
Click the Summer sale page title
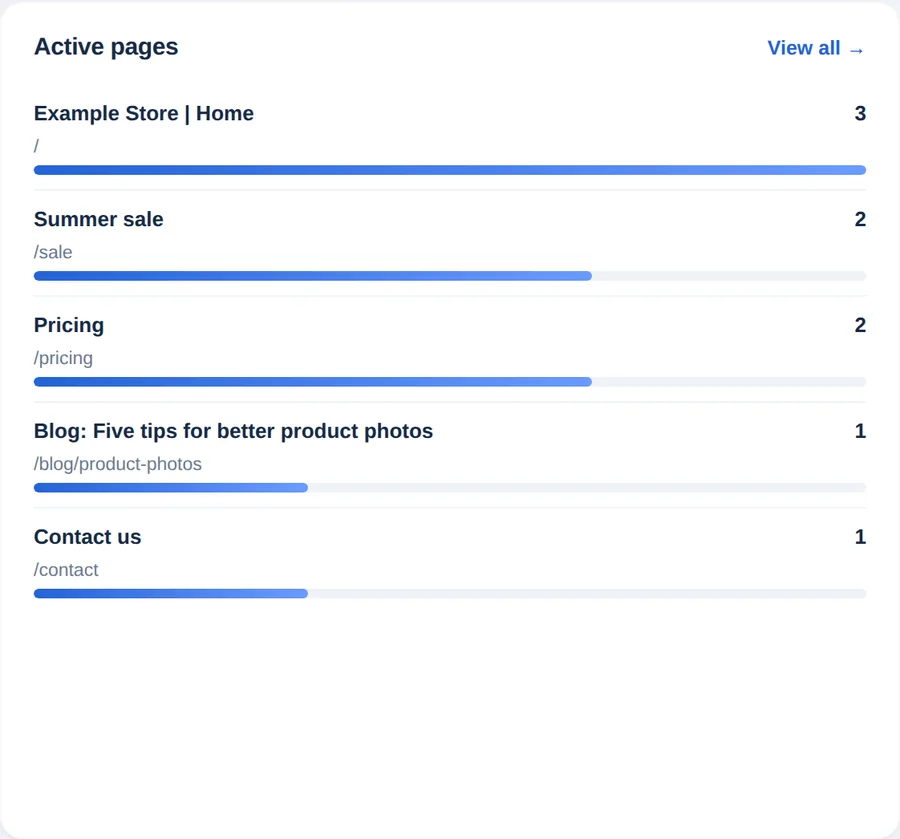98,219
